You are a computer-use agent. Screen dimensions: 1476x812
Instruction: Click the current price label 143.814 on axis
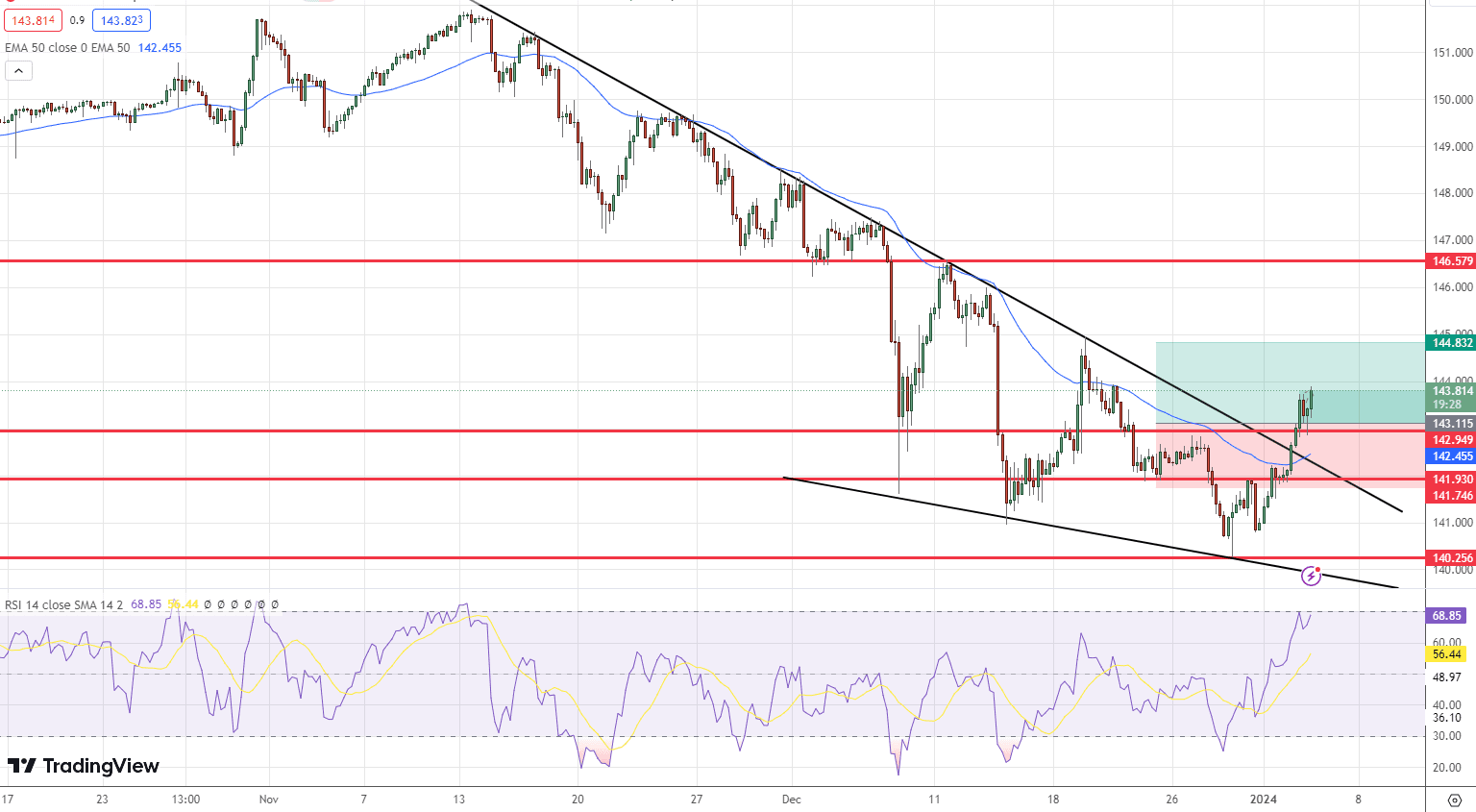[x=1452, y=397]
